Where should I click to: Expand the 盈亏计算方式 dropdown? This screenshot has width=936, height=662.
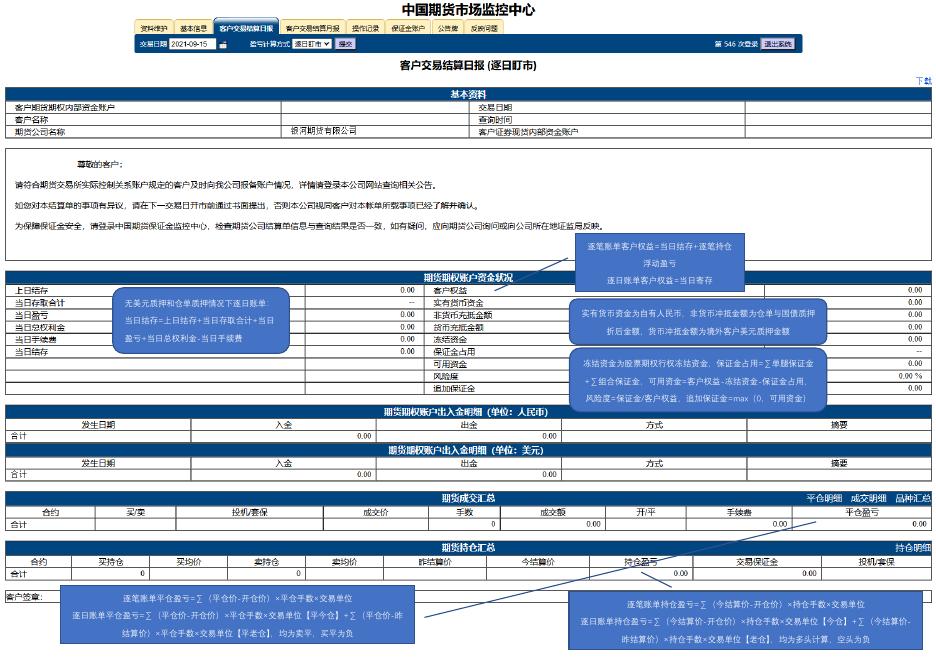tap(312, 44)
